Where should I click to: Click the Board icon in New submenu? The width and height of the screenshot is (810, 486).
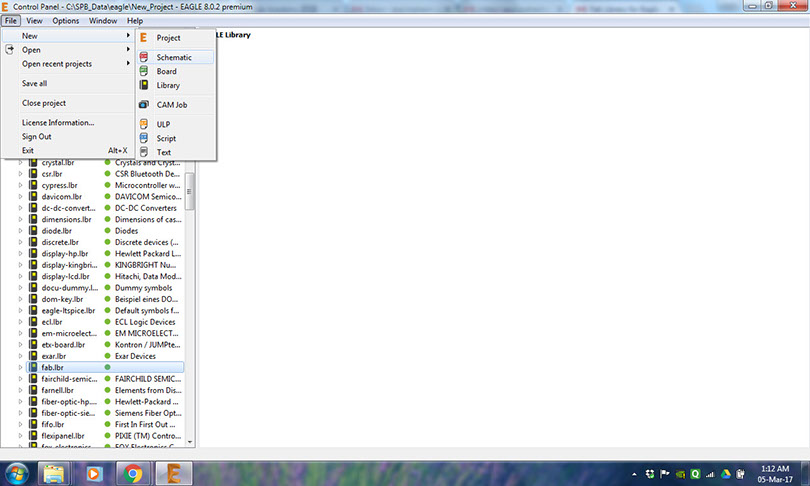click(144, 71)
